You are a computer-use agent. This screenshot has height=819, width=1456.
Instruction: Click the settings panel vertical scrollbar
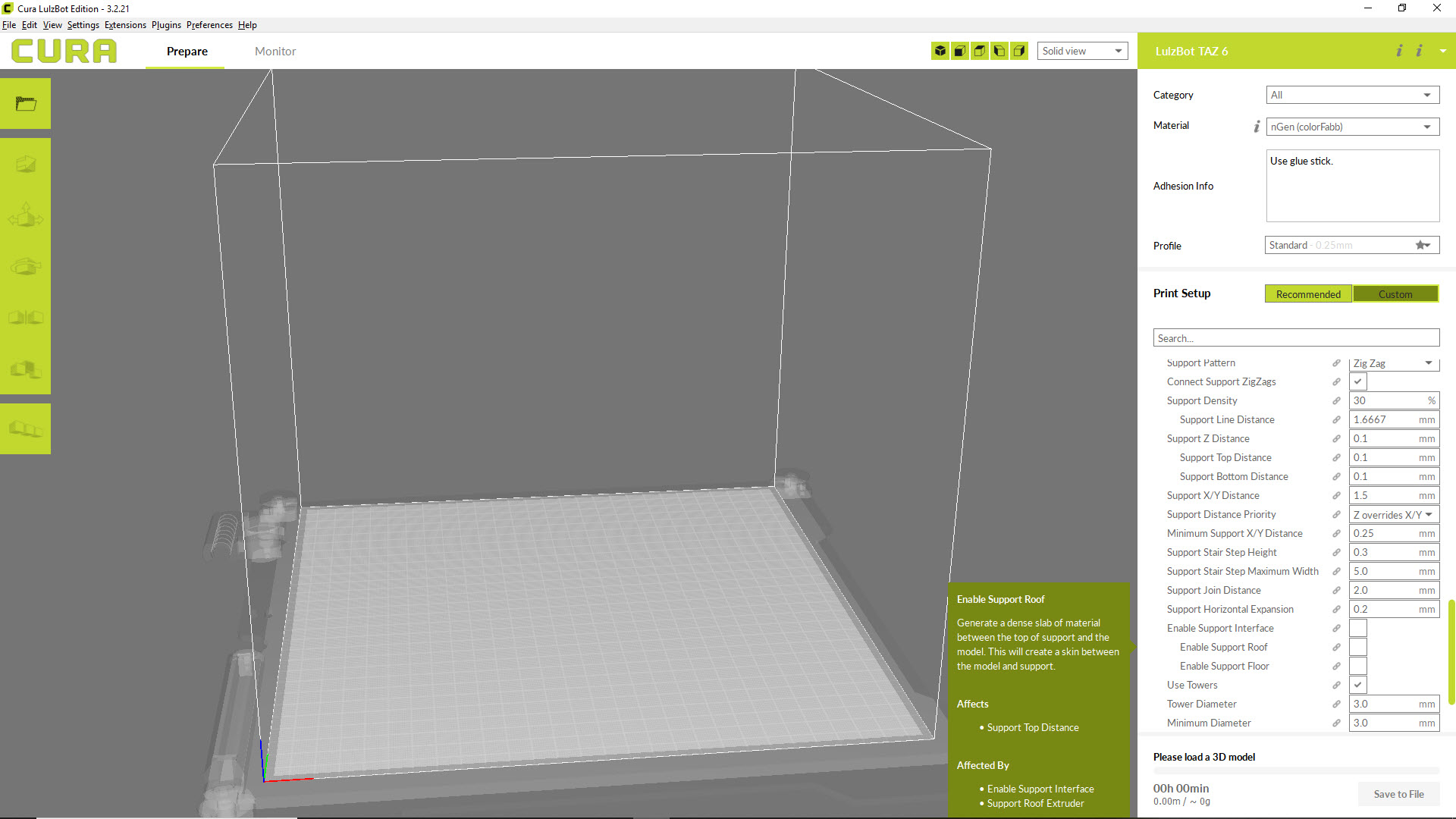1451,652
